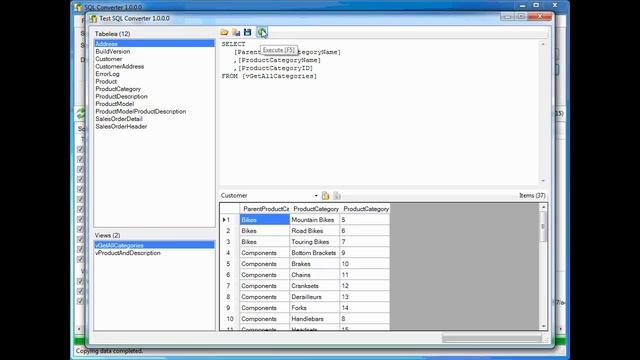Click the Derailleurs cell

[315, 297]
